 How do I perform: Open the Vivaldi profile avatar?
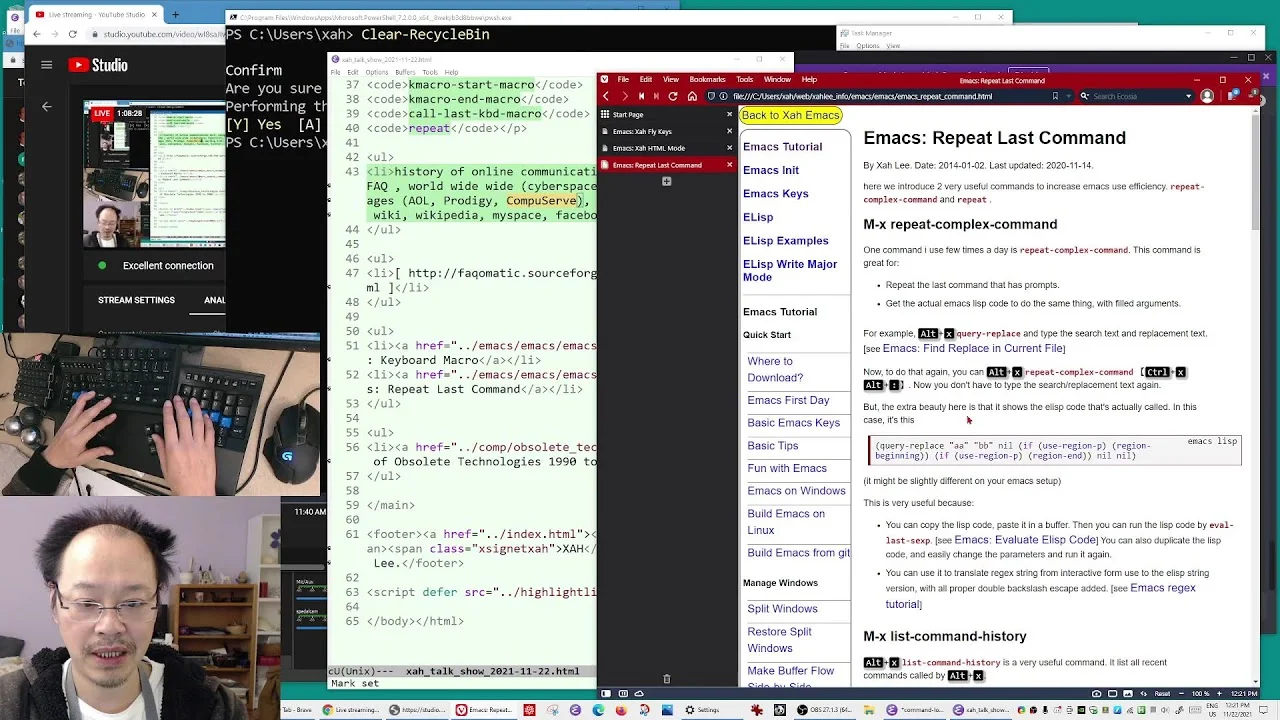point(1207,97)
